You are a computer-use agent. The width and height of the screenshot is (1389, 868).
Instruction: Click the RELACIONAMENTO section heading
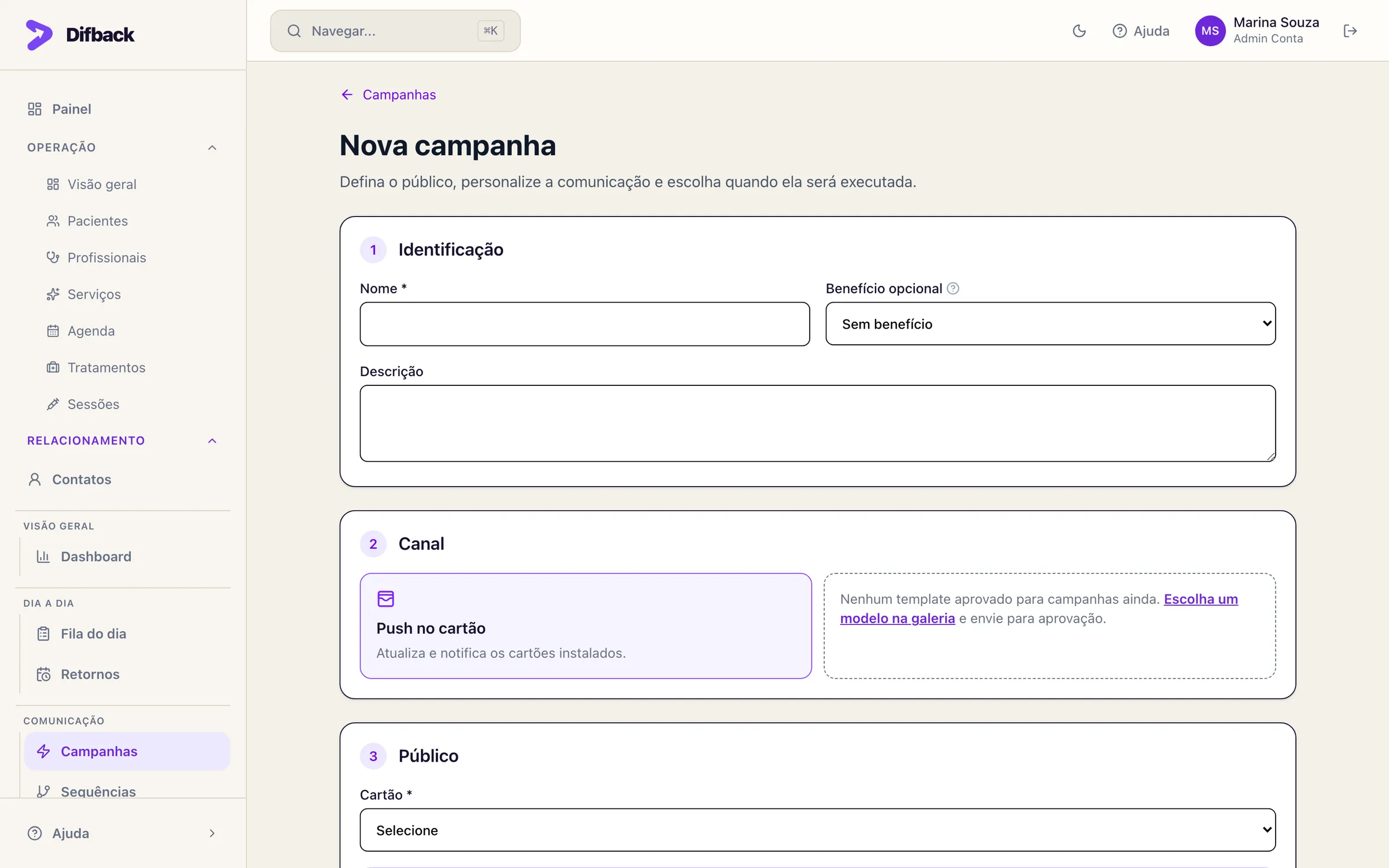[86, 441]
